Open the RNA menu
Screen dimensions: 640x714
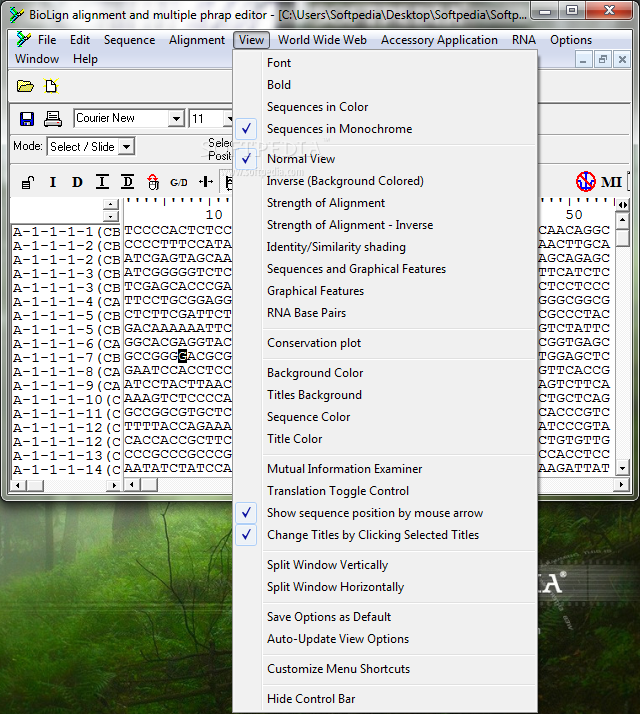click(524, 40)
